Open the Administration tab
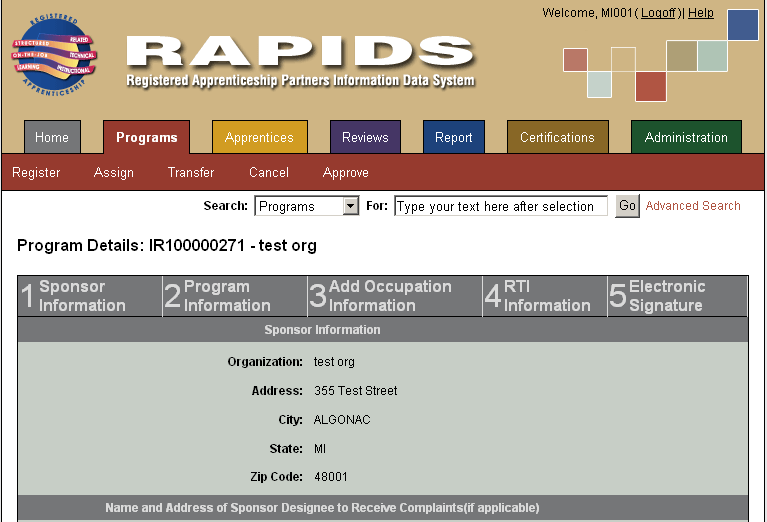This screenshot has width=767, height=522. (x=686, y=137)
